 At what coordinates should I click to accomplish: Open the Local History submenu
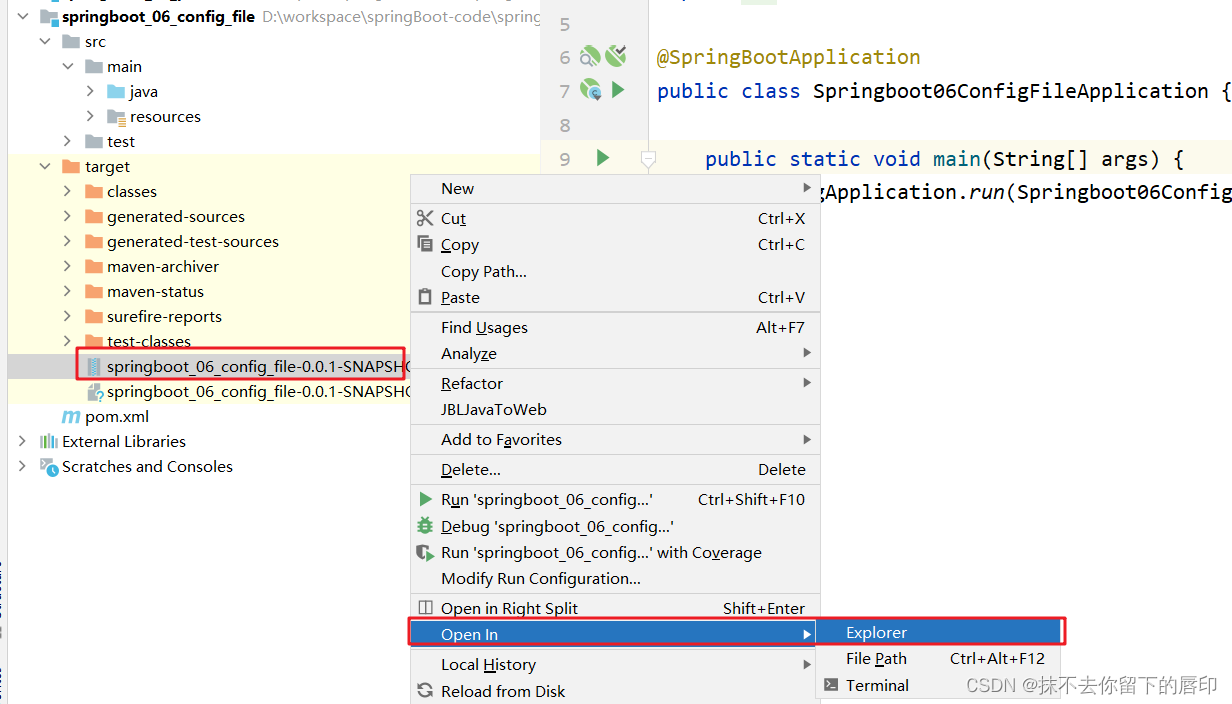[615, 664]
